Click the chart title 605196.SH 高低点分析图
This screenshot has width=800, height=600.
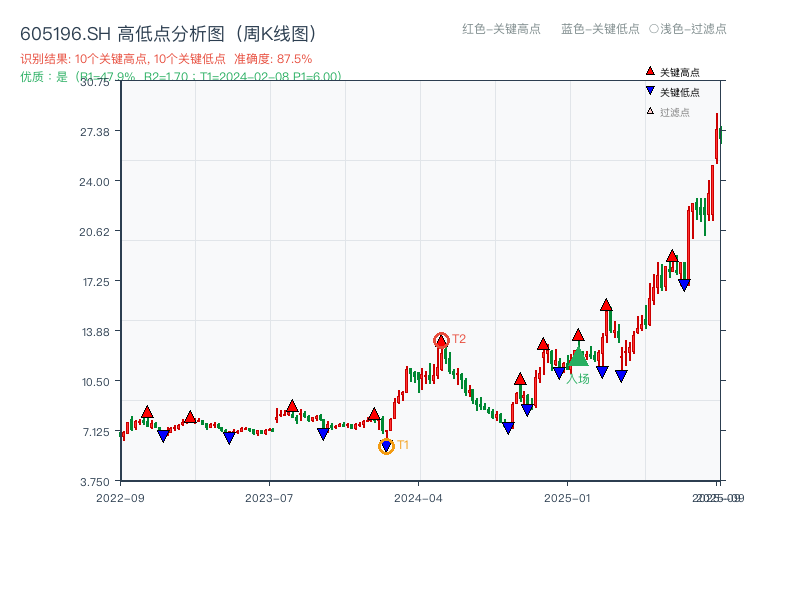pyautogui.click(x=169, y=34)
